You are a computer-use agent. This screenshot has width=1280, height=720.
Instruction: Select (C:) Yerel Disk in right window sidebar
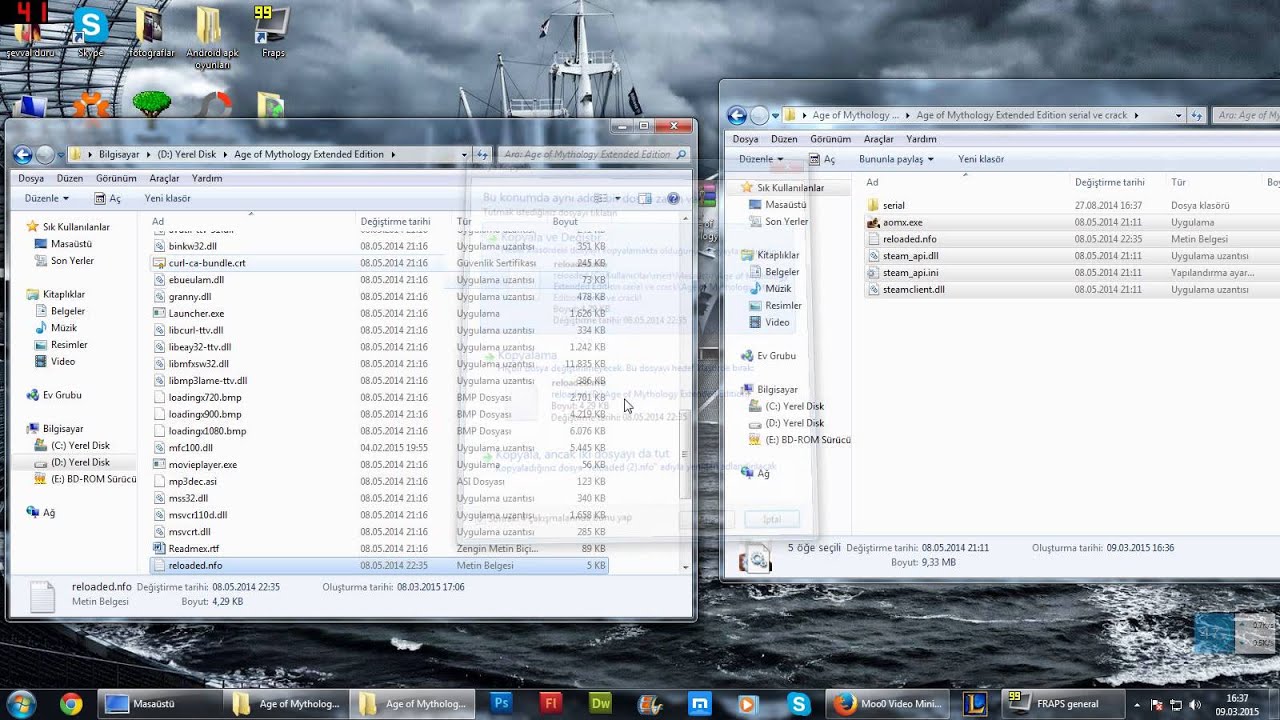pyautogui.click(x=794, y=406)
